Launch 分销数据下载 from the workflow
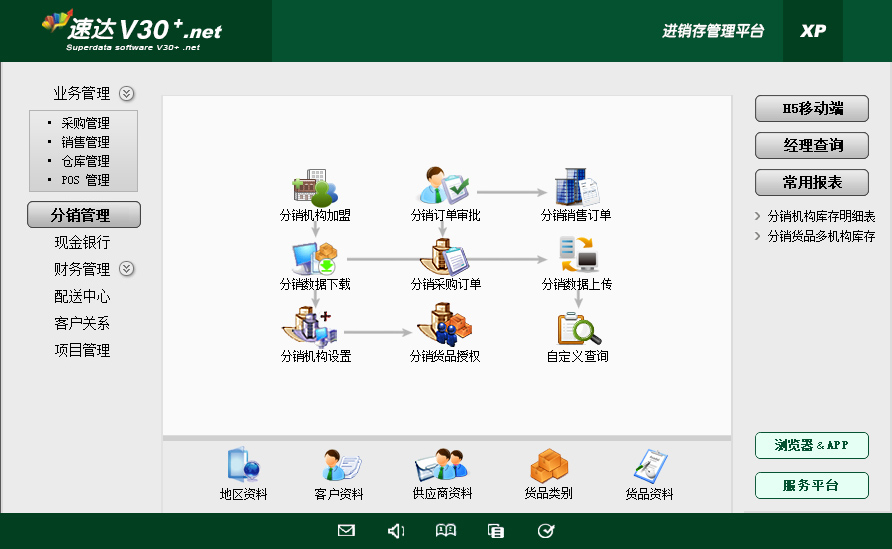 (315, 258)
